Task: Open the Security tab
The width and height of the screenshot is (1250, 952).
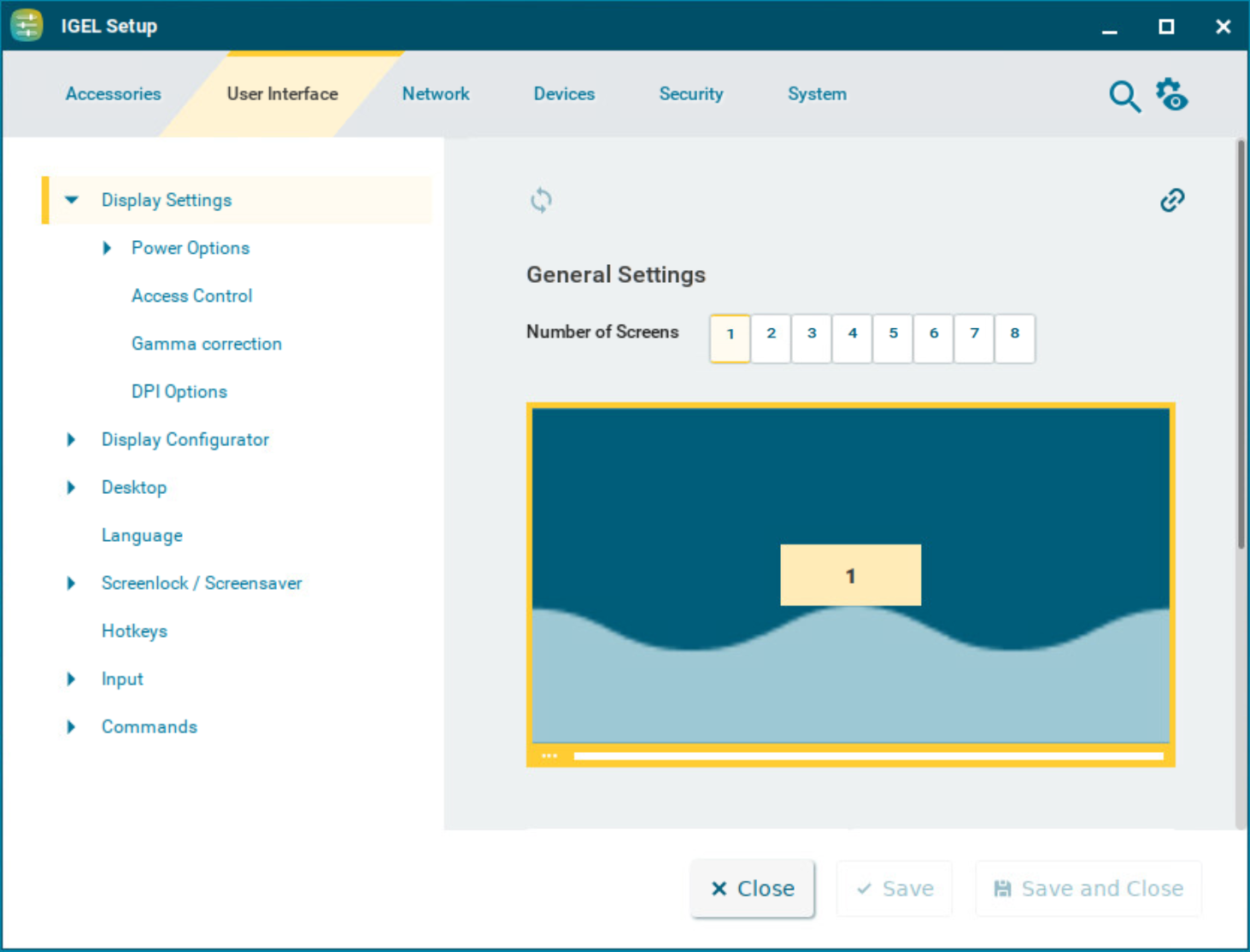Action: [x=690, y=94]
